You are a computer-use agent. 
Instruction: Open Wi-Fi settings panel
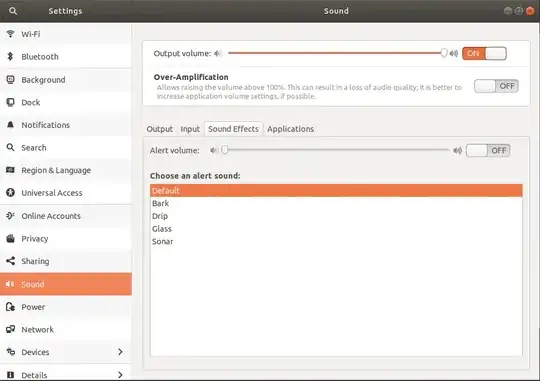pyautogui.click(x=66, y=34)
